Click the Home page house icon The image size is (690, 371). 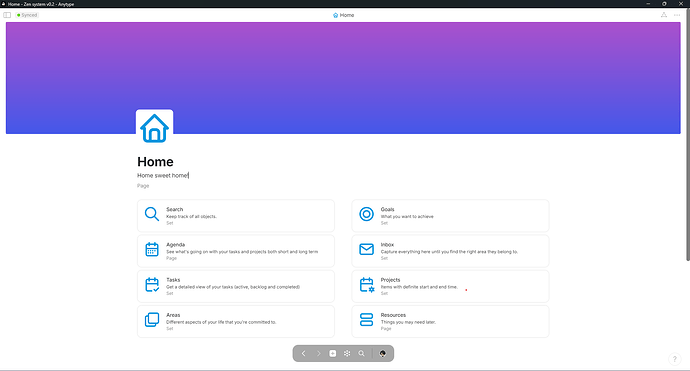[x=154, y=128]
